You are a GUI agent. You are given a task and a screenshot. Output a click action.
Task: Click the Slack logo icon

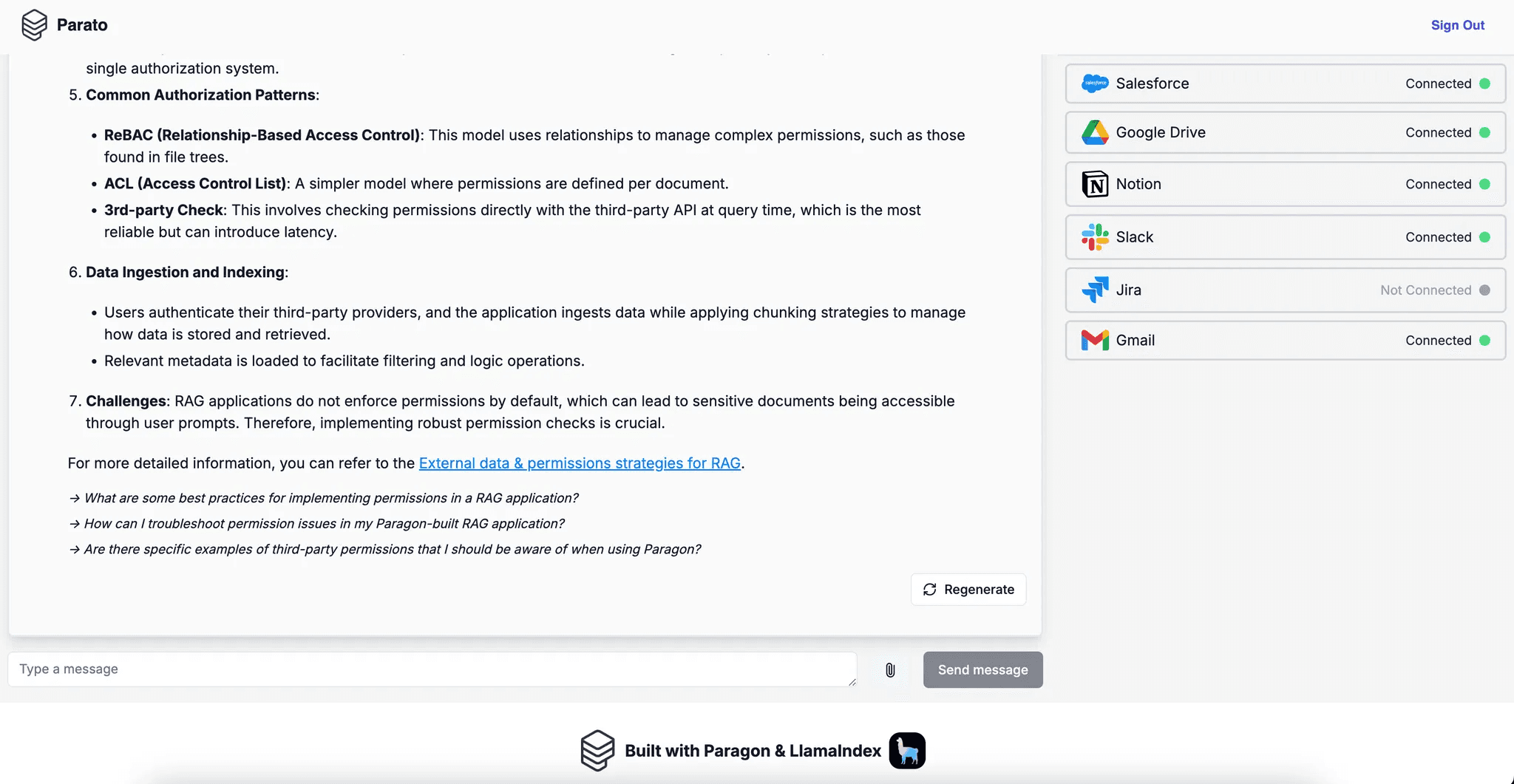[1095, 237]
